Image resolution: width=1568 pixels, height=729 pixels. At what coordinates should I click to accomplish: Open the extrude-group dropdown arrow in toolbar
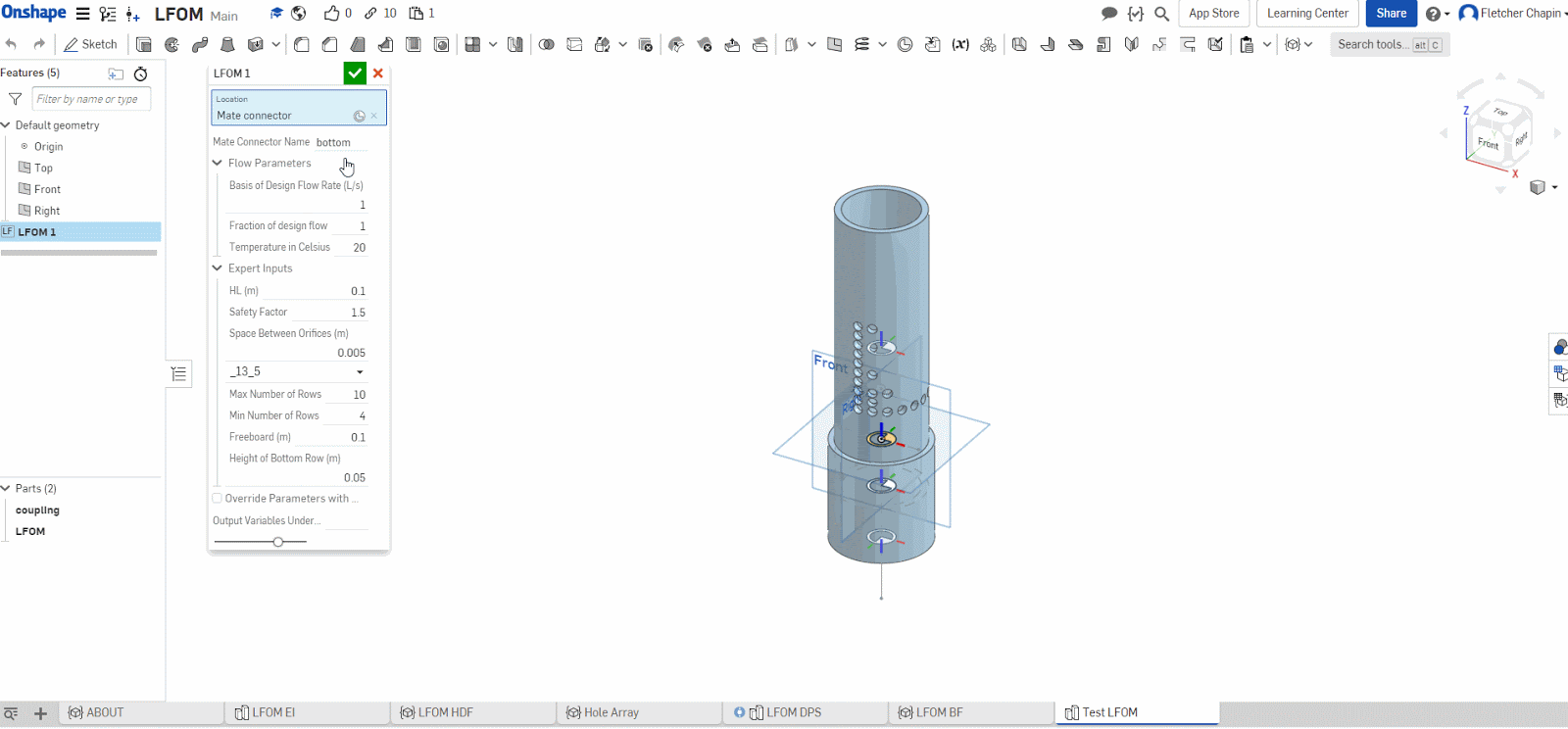point(276,44)
